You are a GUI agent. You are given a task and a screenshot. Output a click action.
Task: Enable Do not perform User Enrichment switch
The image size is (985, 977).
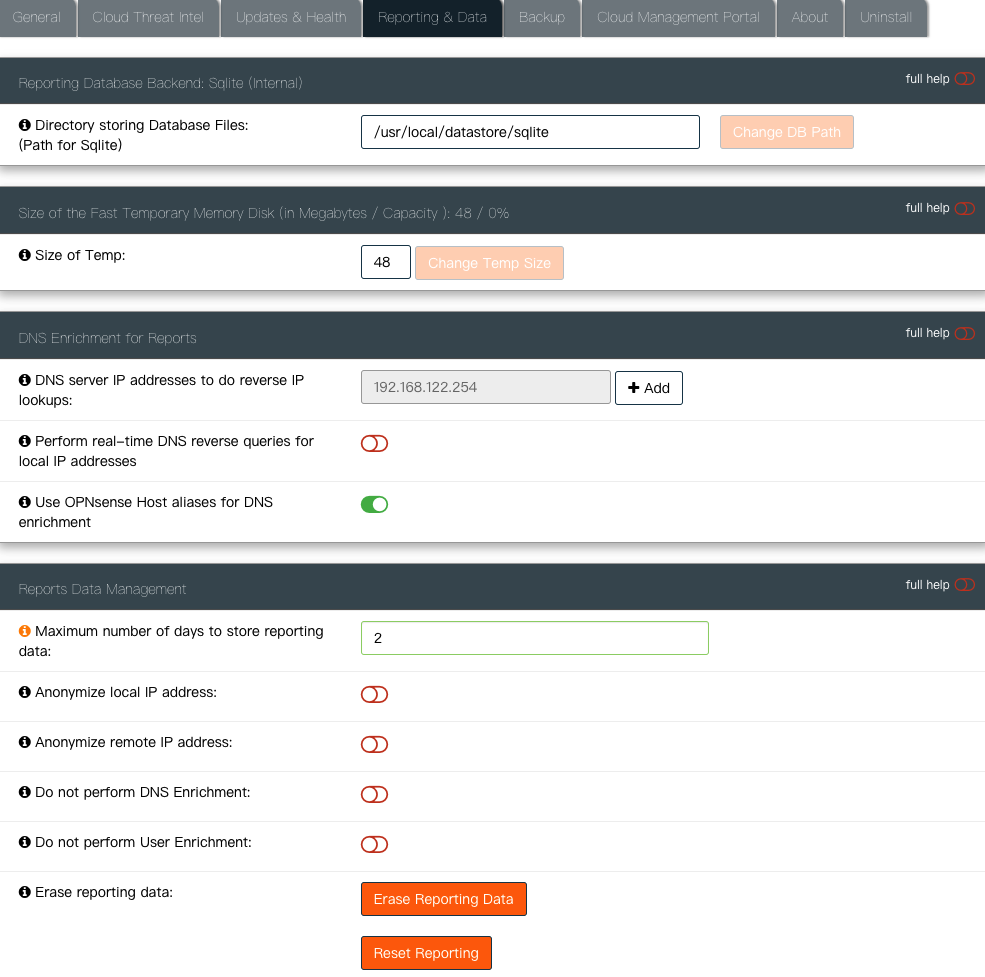pos(374,844)
